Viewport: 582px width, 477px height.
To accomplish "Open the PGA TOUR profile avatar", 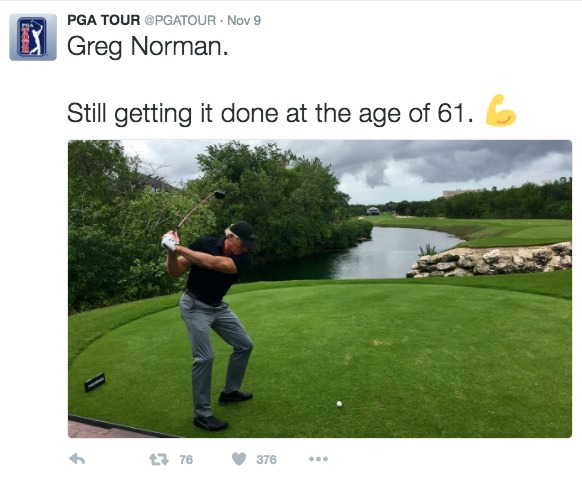I will [x=33, y=37].
